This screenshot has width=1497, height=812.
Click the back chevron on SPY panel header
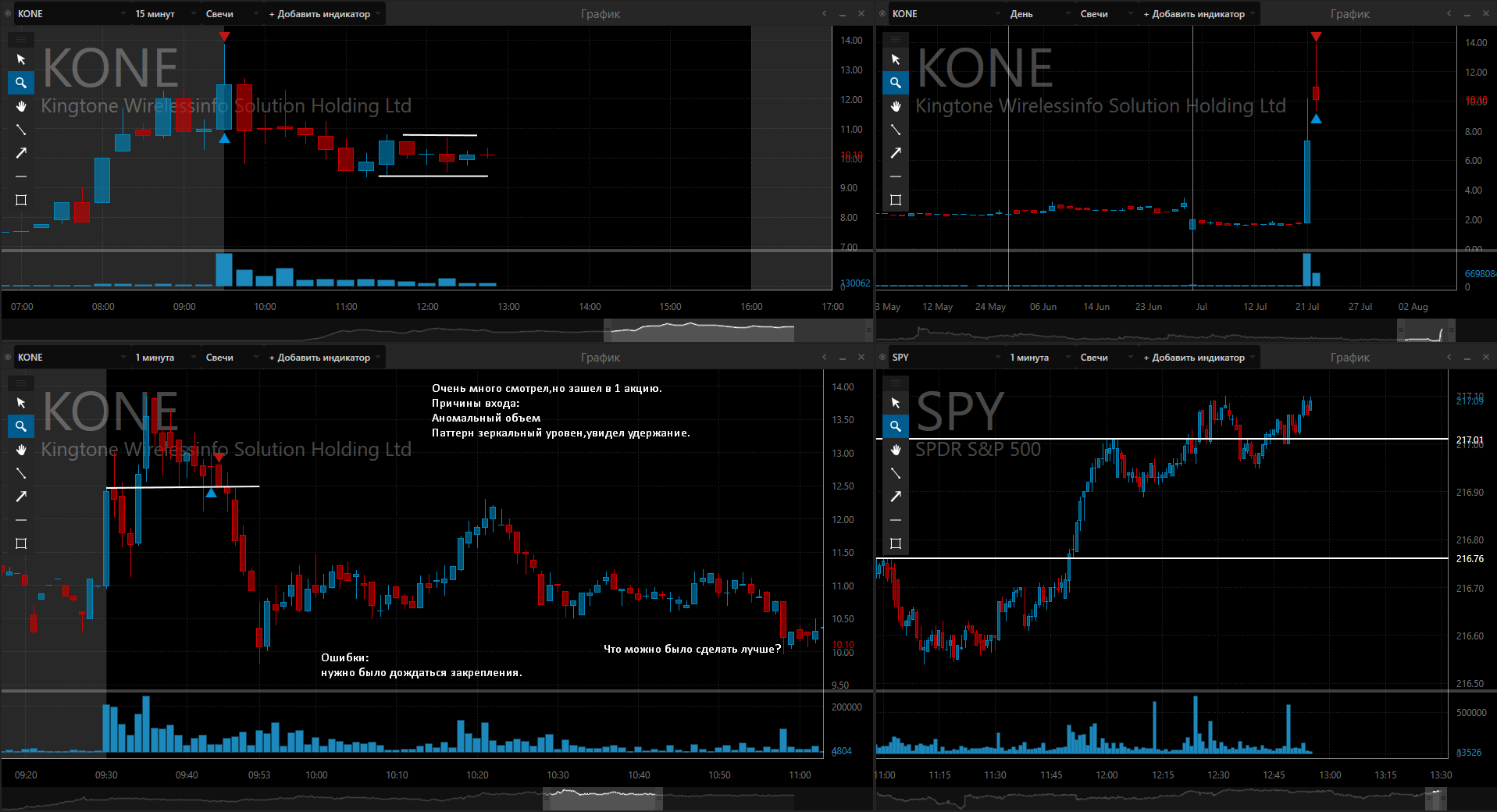point(1449,357)
